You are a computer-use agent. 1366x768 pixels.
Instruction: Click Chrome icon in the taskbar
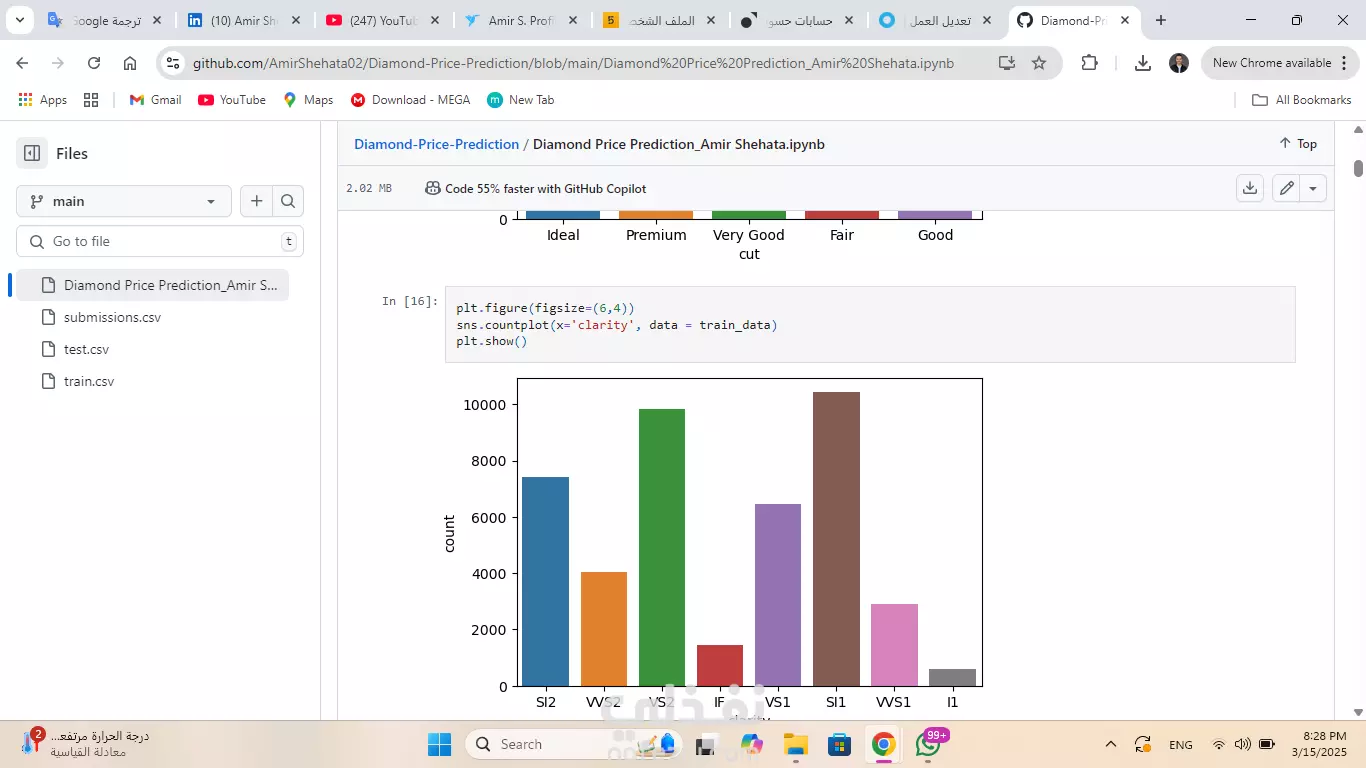tap(883, 744)
